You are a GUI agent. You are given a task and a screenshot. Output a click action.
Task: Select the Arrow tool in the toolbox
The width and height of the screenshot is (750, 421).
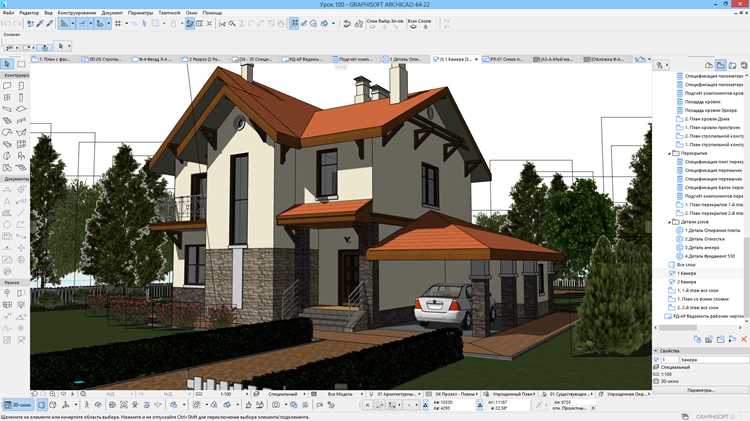pos(7,64)
